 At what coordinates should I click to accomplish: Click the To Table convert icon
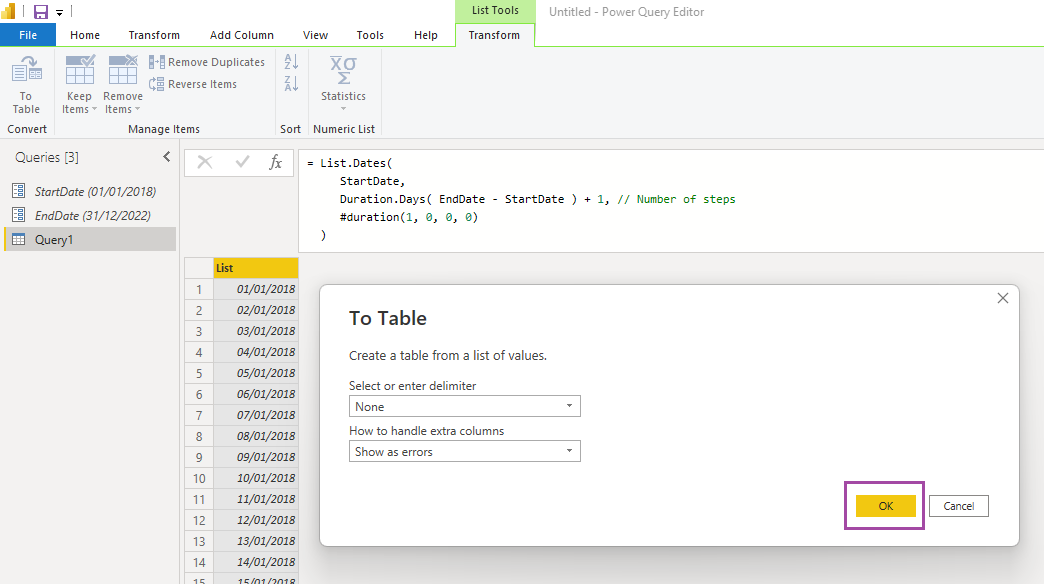[27, 85]
